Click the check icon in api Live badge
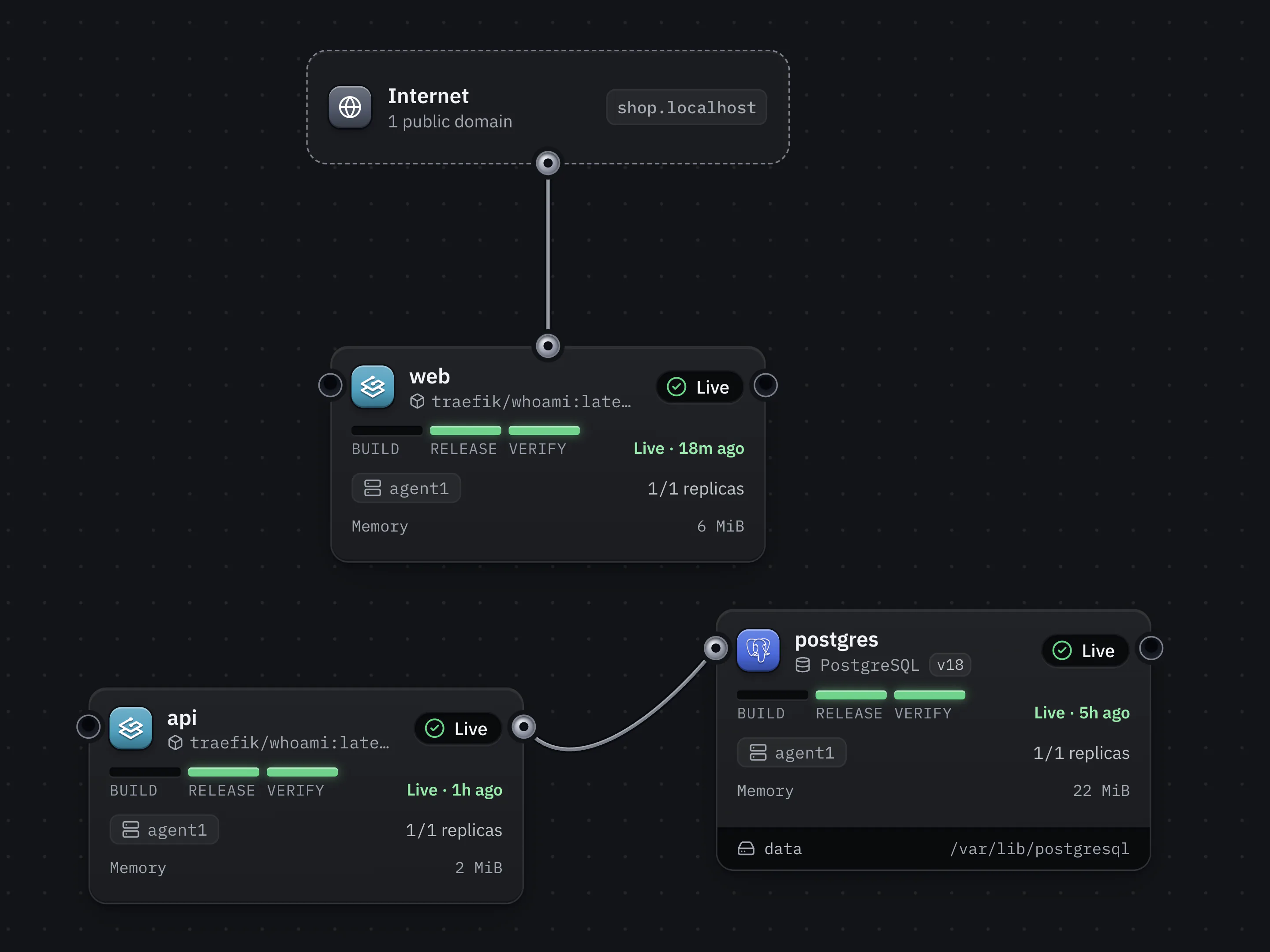Image resolution: width=1270 pixels, height=952 pixels. tap(435, 729)
